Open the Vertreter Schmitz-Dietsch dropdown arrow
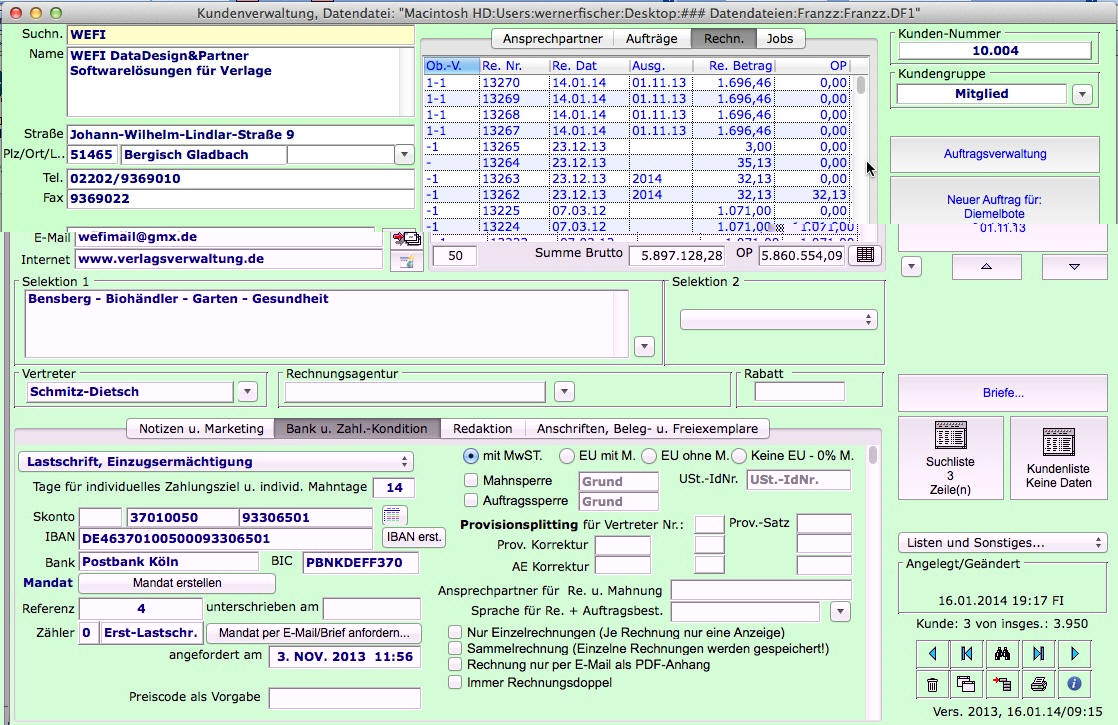1118x725 pixels. [247, 392]
